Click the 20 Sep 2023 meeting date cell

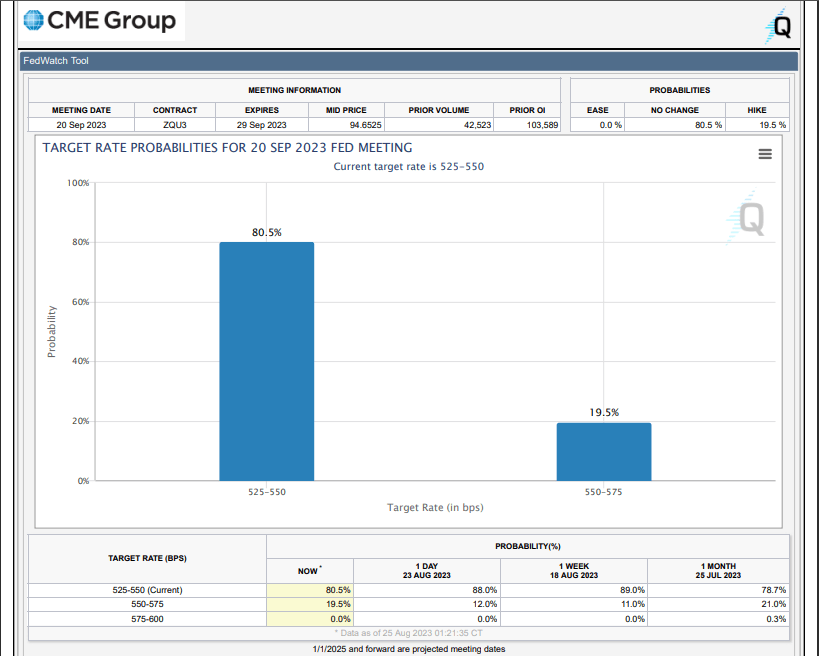pos(81,125)
